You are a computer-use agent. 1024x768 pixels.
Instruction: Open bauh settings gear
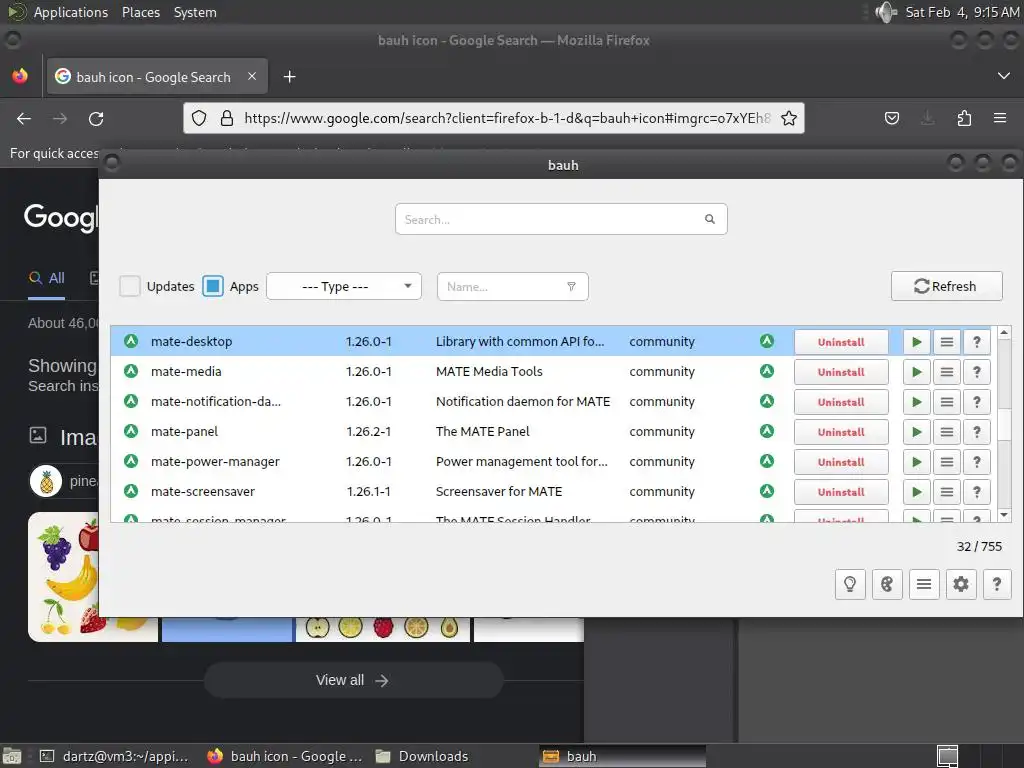click(x=961, y=584)
